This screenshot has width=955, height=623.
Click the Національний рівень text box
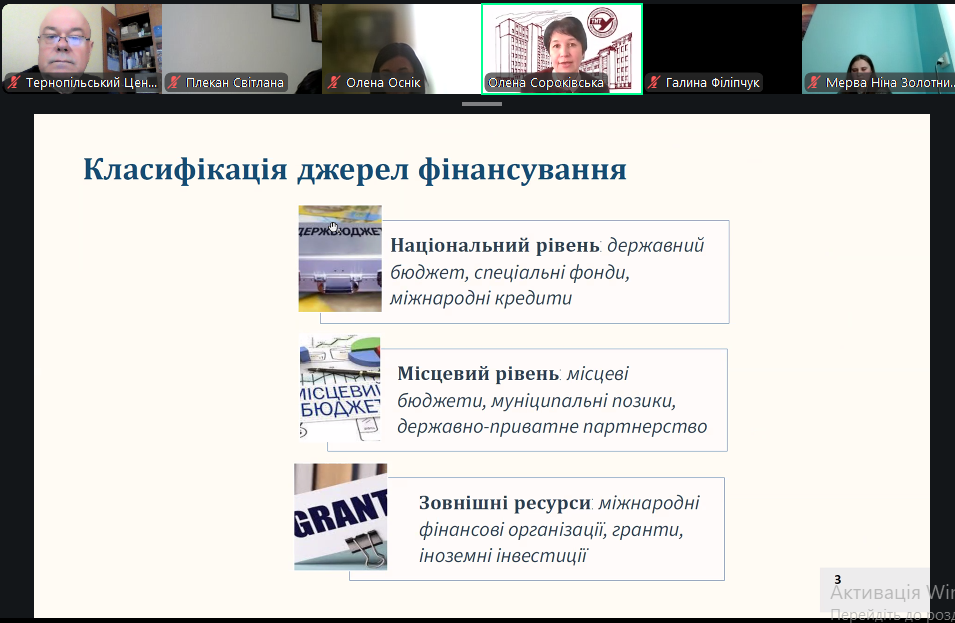click(555, 272)
